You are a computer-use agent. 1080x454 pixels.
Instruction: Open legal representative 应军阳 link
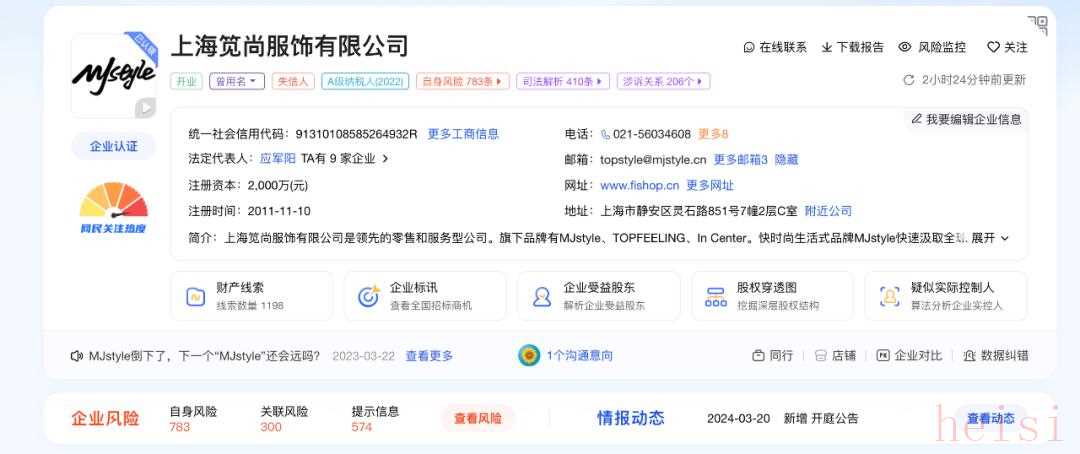[x=278, y=158]
